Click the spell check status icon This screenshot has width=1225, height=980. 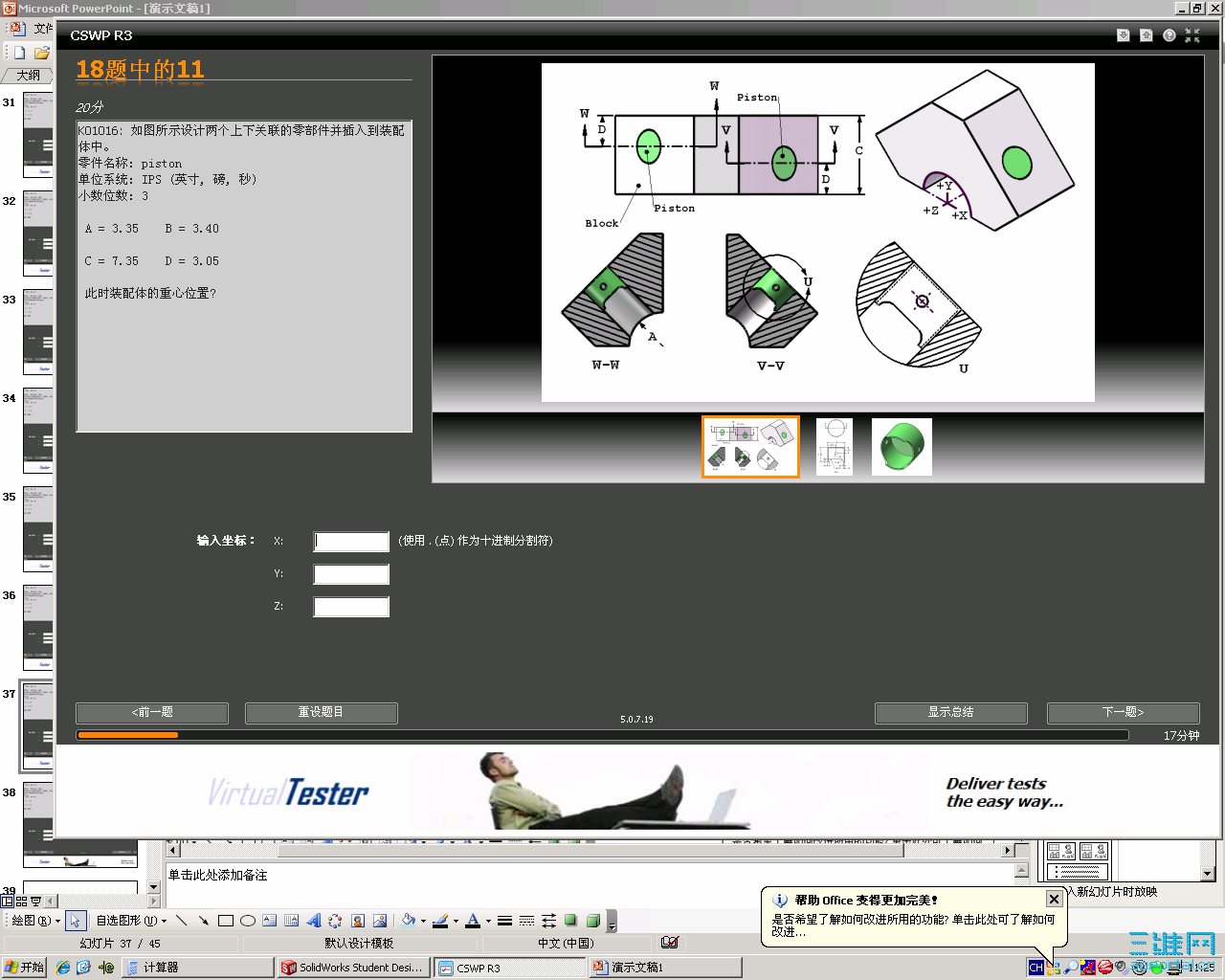tap(670, 943)
